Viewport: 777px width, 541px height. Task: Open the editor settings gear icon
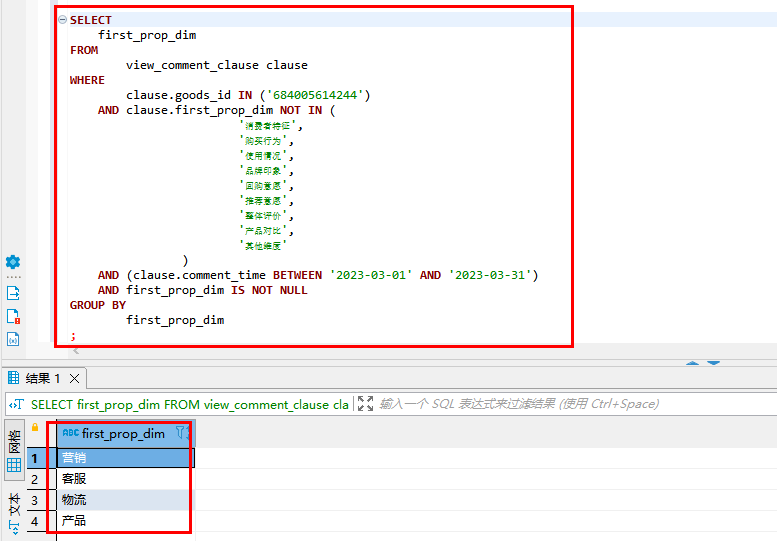pos(13,262)
